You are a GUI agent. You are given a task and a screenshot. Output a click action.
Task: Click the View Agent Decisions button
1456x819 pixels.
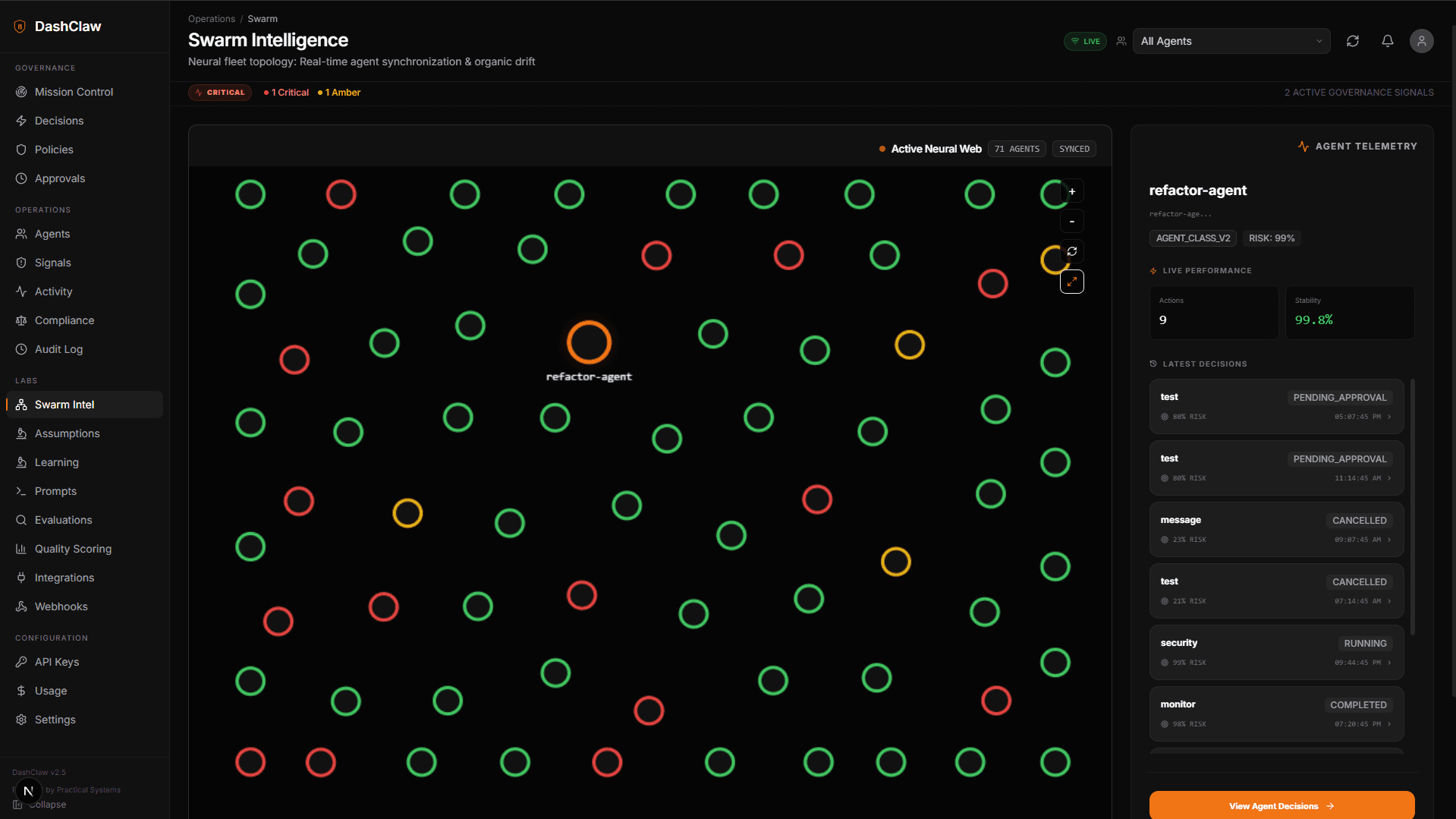pos(1281,805)
